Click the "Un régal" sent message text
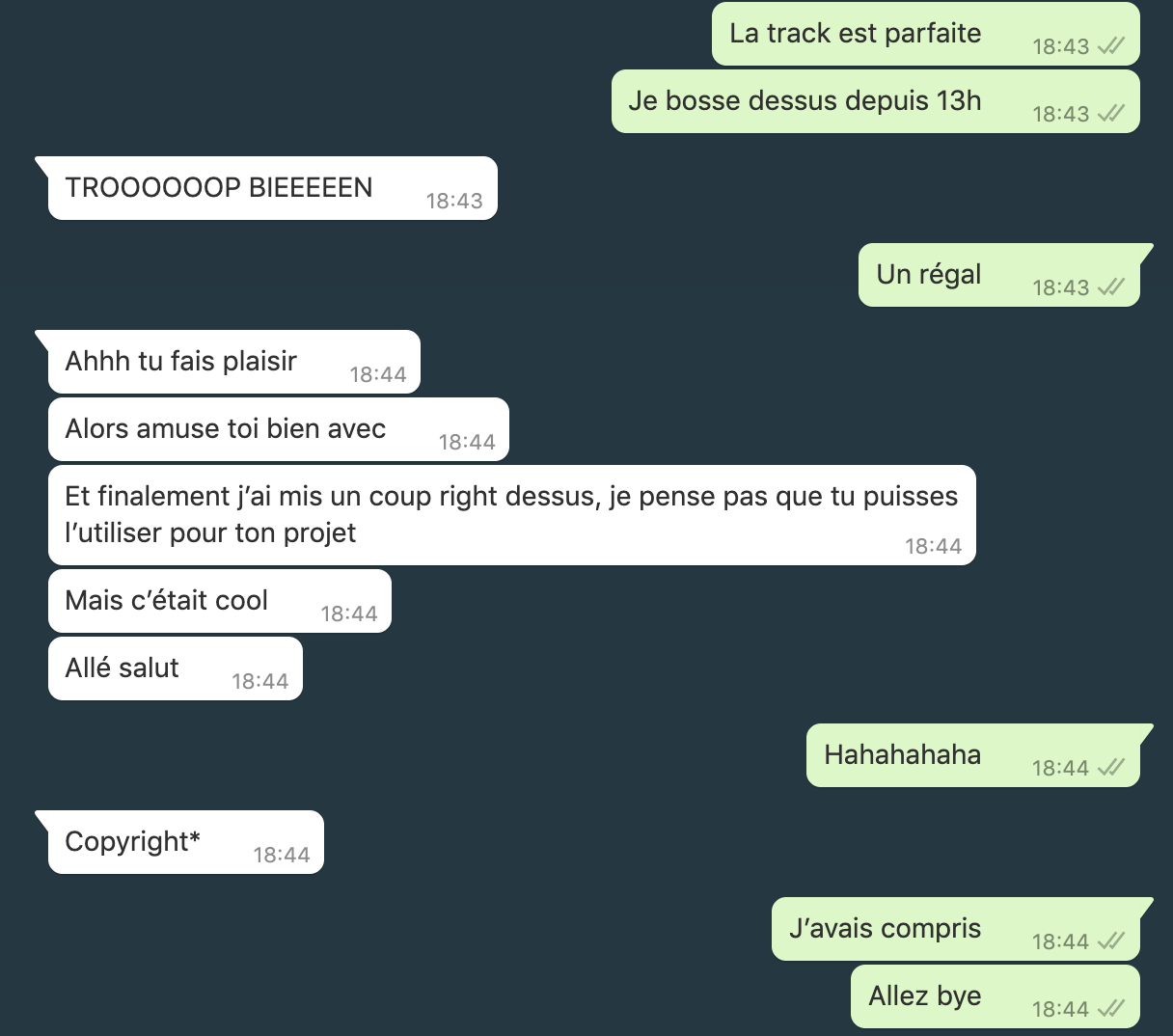Viewport: 1173px width, 1036px height. [x=929, y=274]
